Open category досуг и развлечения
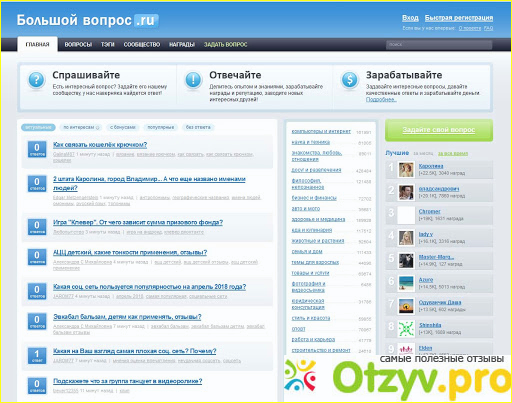 [x=316, y=170]
